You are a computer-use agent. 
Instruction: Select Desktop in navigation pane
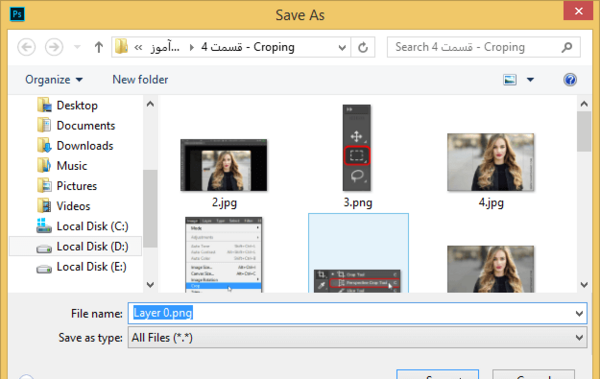pos(77,105)
